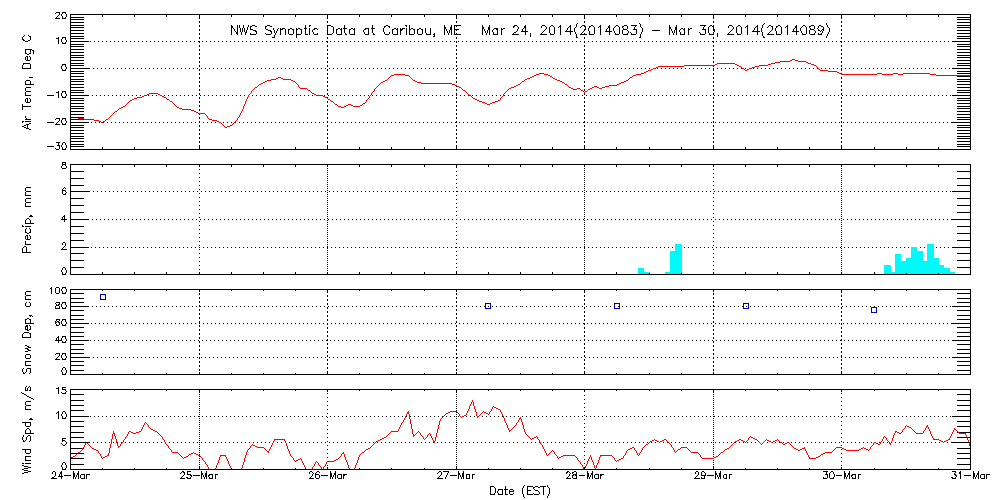Click the '30-Mar' date tick label

point(842,477)
